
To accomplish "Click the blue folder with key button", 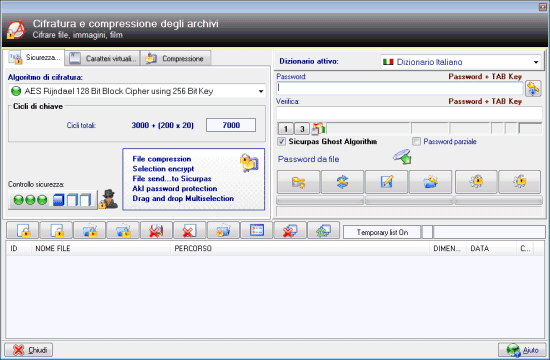I will point(430,182).
